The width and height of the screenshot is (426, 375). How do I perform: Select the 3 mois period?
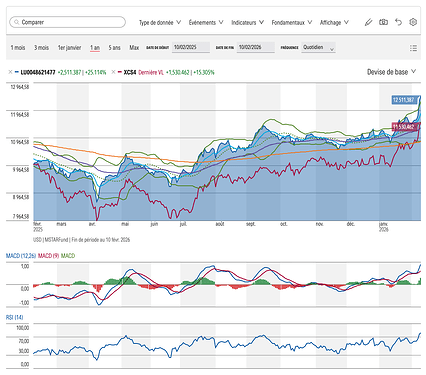click(41, 48)
